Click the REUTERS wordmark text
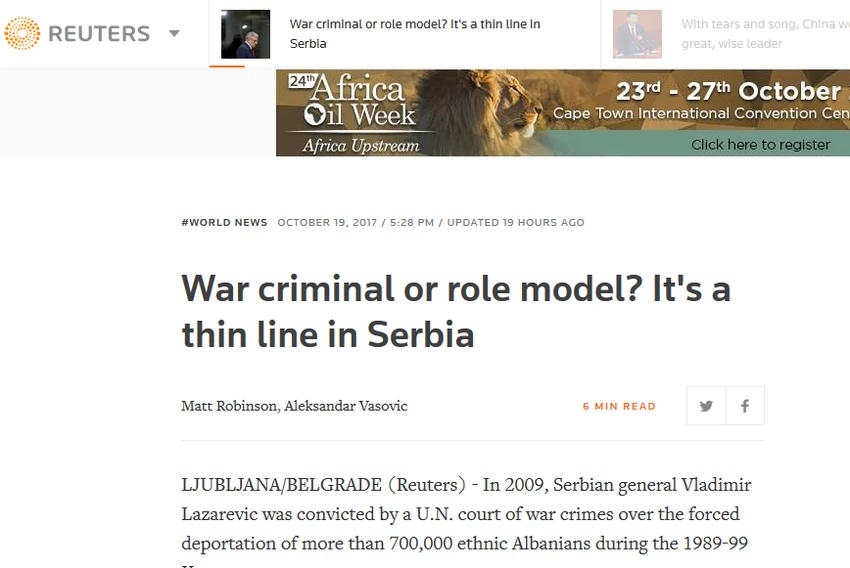850x568 pixels. point(99,34)
